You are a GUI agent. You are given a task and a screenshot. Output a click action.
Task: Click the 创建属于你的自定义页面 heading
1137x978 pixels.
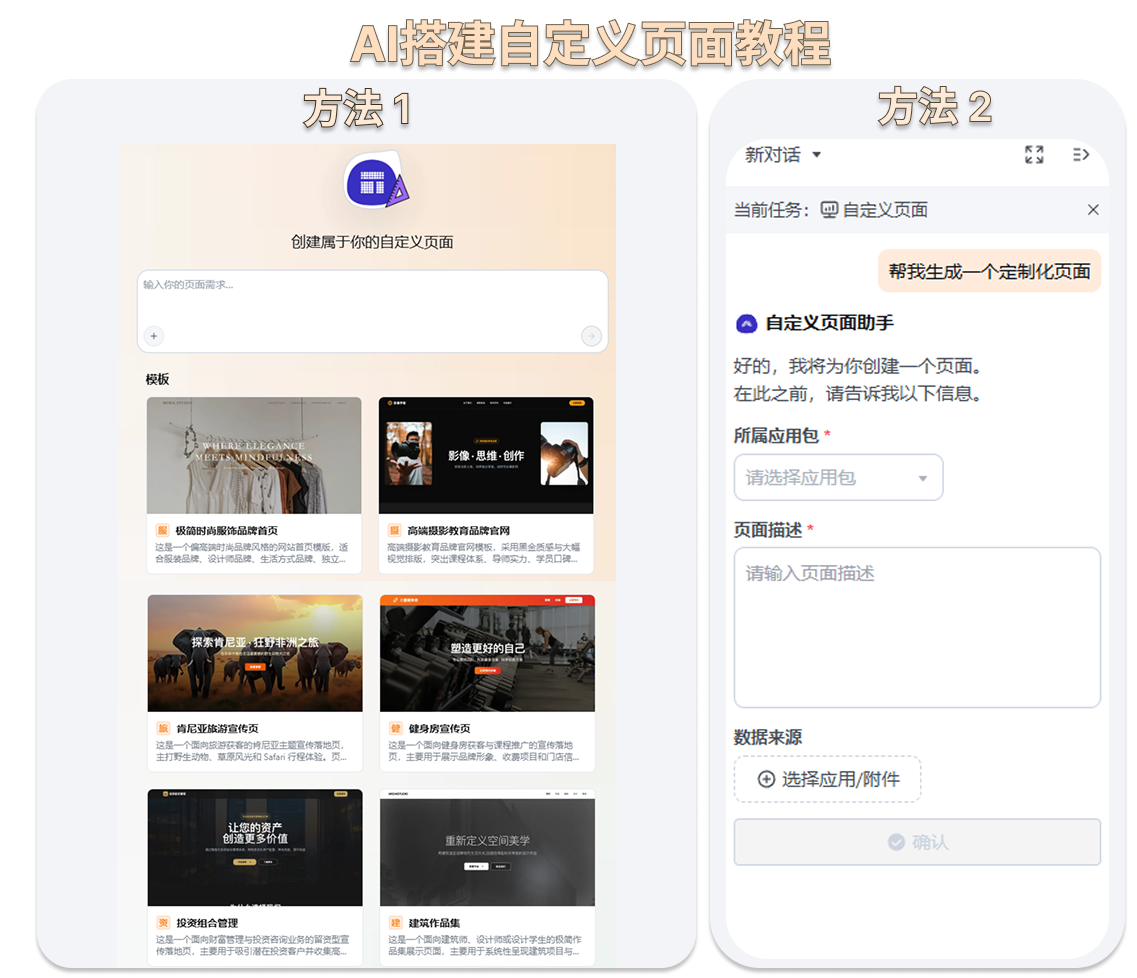(x=372, y=242)
